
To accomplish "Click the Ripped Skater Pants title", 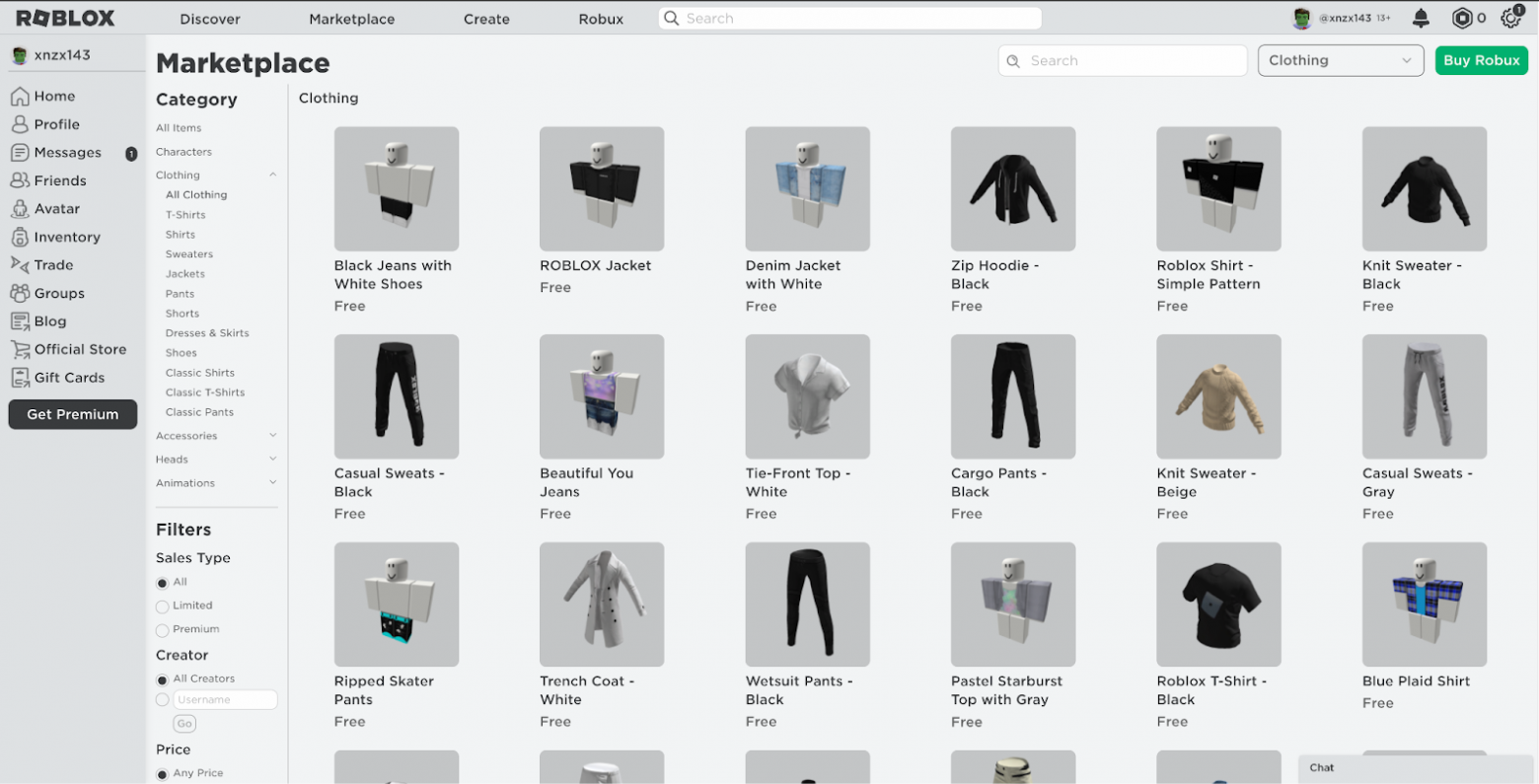I will (385, 690).
